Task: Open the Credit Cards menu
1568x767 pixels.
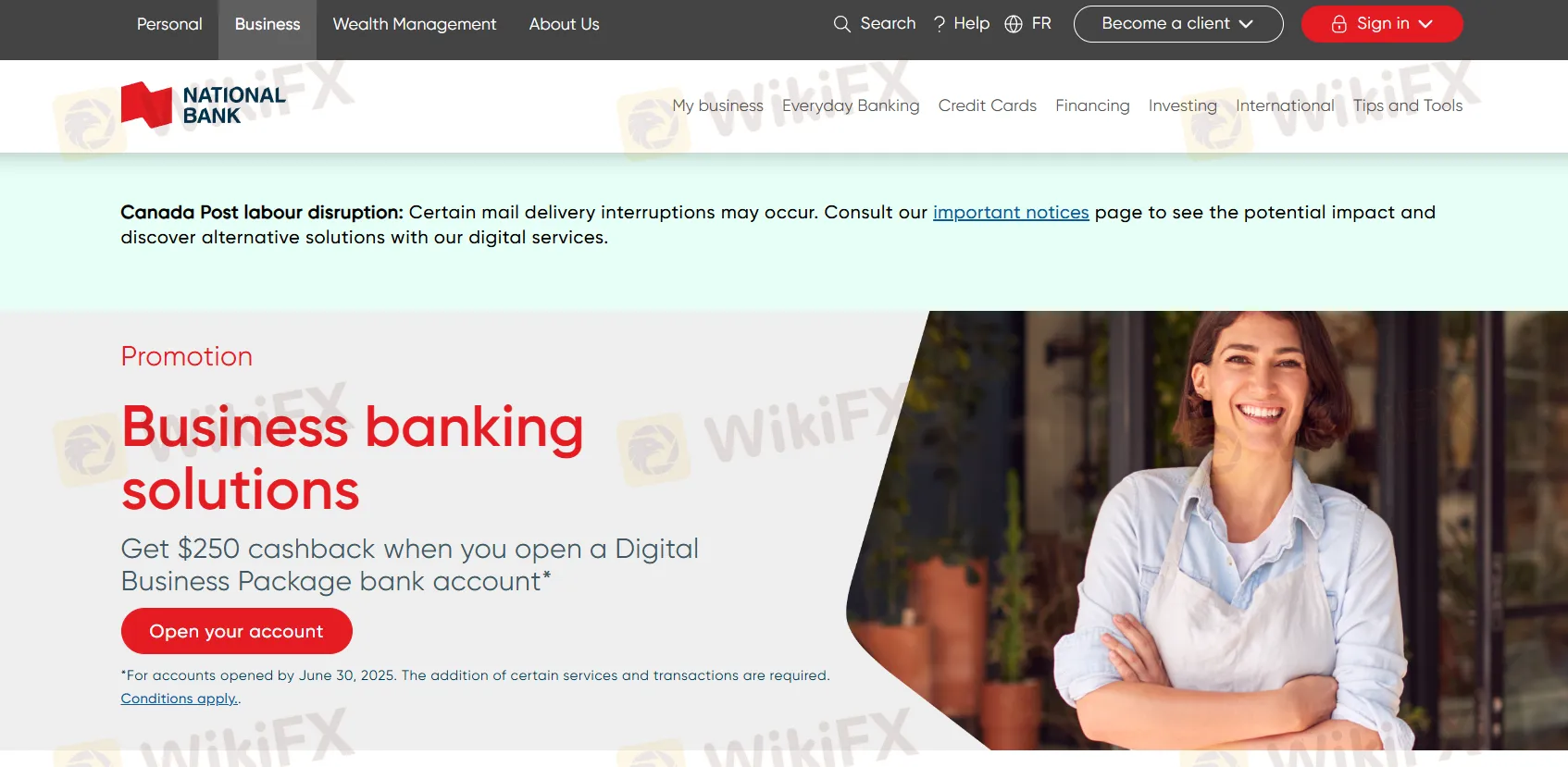Action: [x=987, y=105]
